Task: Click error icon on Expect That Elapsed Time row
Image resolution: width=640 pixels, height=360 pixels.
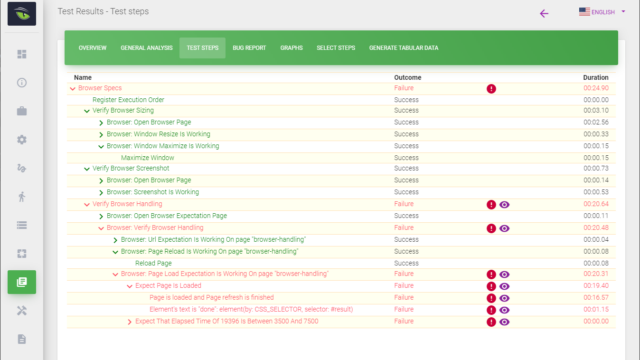Action: [491, 322]
